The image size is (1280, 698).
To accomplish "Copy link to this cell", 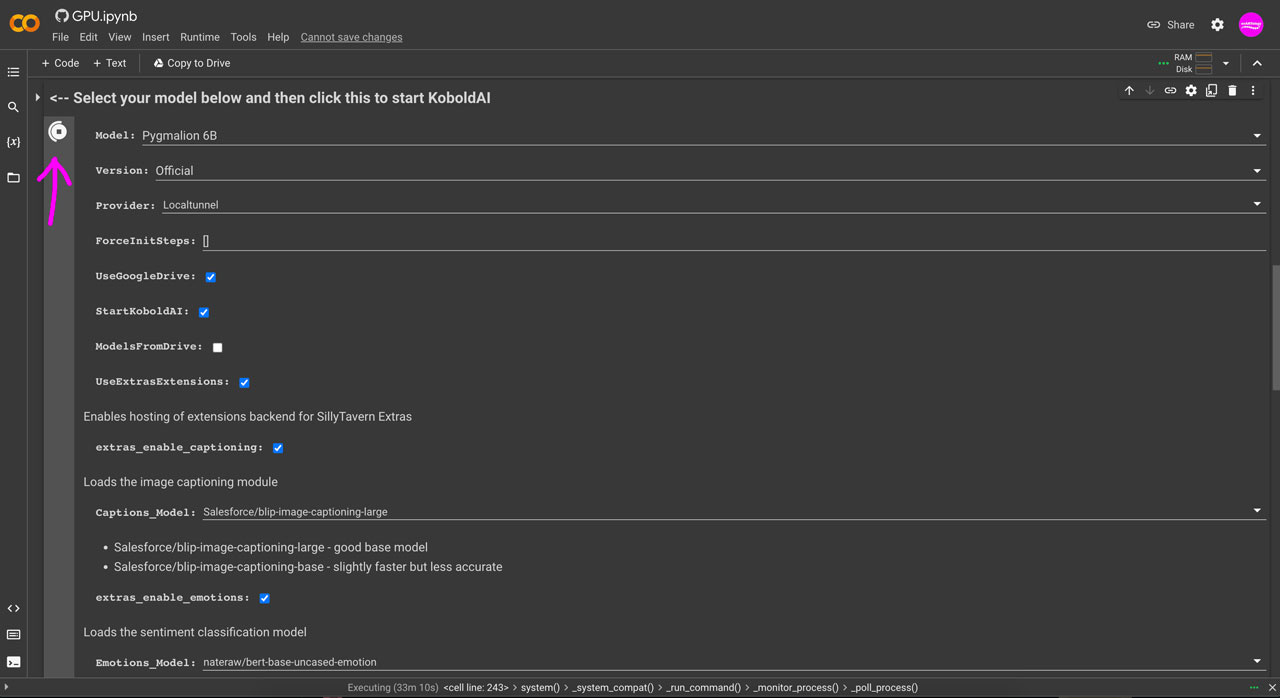I will (x=1170, y=91).
